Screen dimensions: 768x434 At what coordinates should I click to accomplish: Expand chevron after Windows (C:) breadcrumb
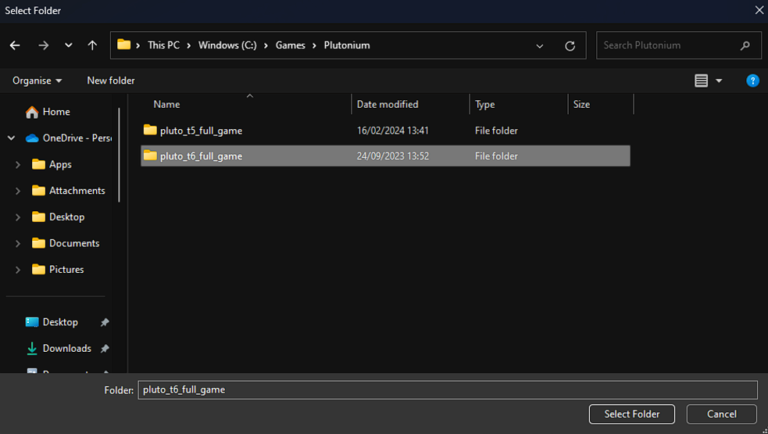click(265, 46)
